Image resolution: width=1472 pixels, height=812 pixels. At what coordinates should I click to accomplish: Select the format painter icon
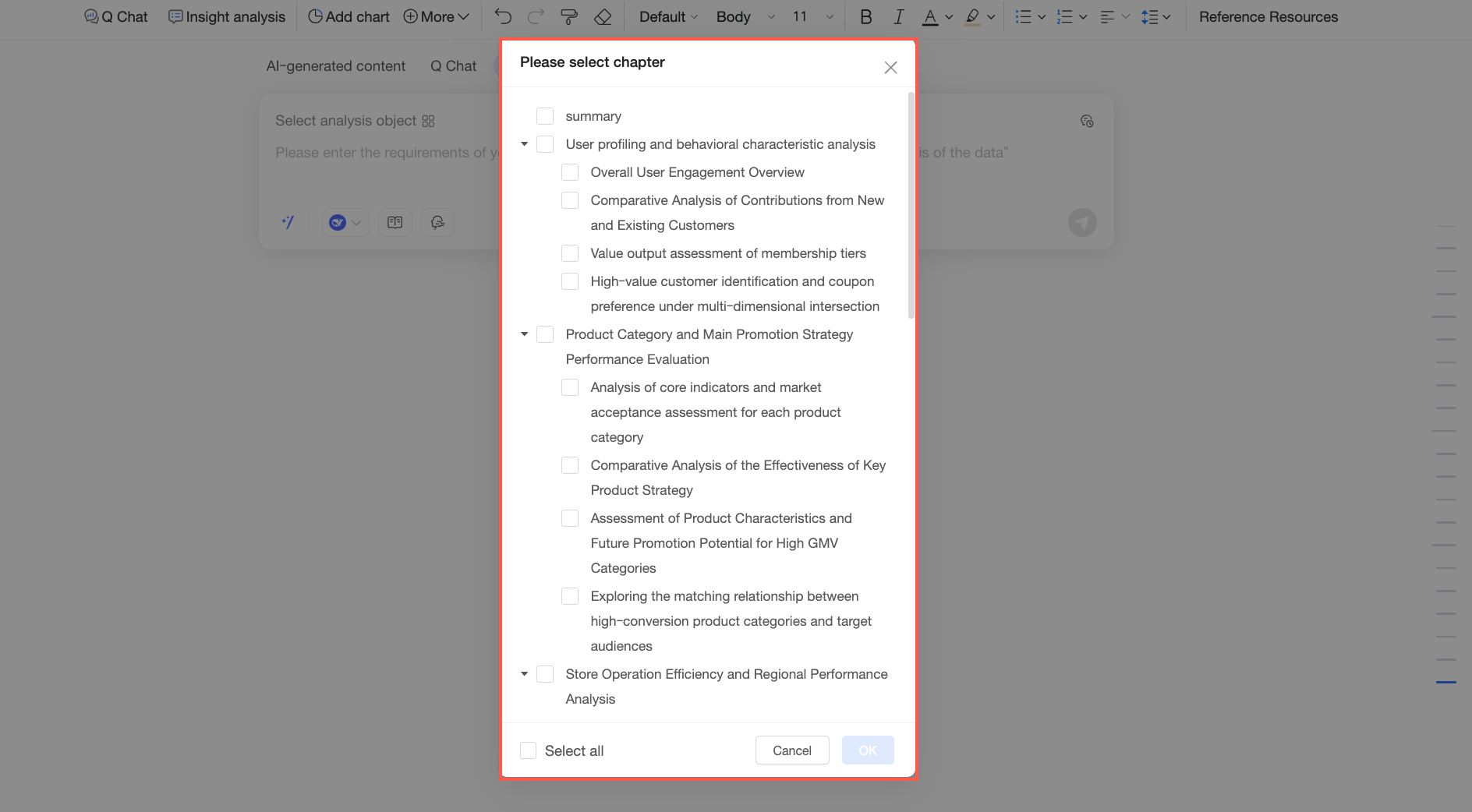tap(569, 17)
